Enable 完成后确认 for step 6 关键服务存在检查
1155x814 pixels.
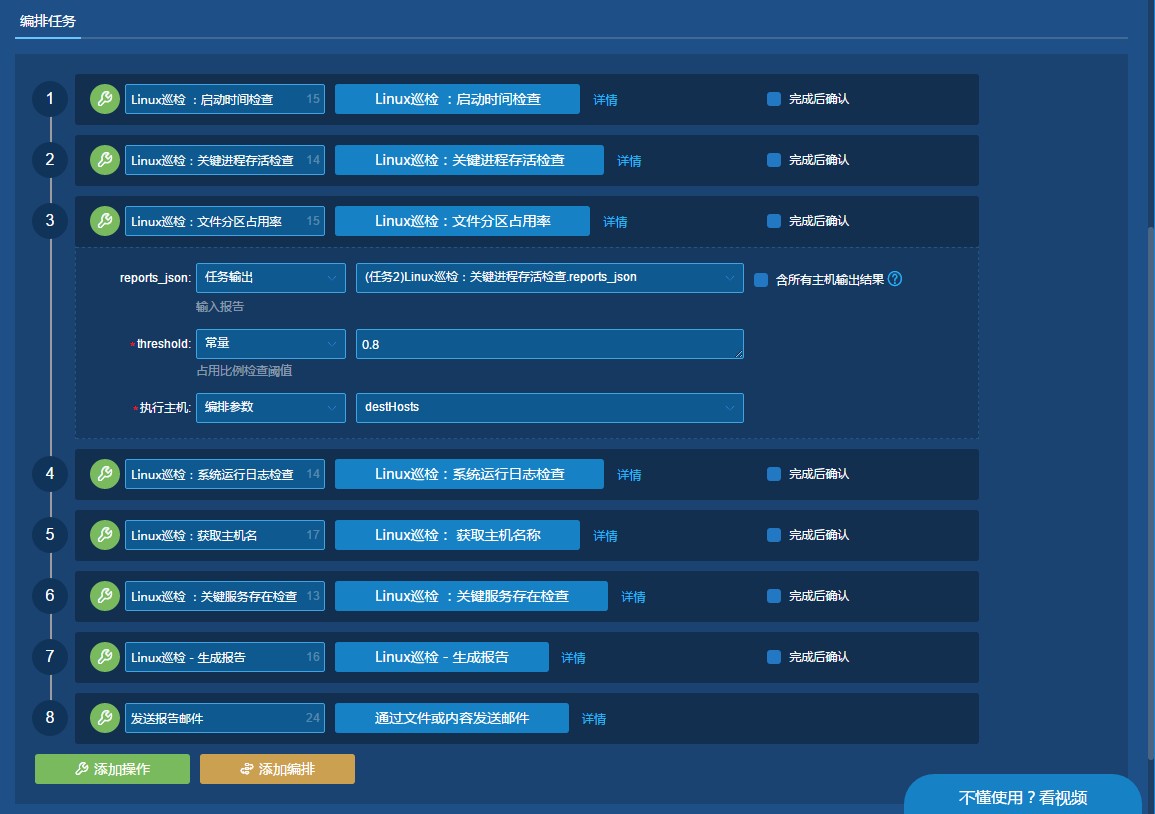tap(773, 596)
